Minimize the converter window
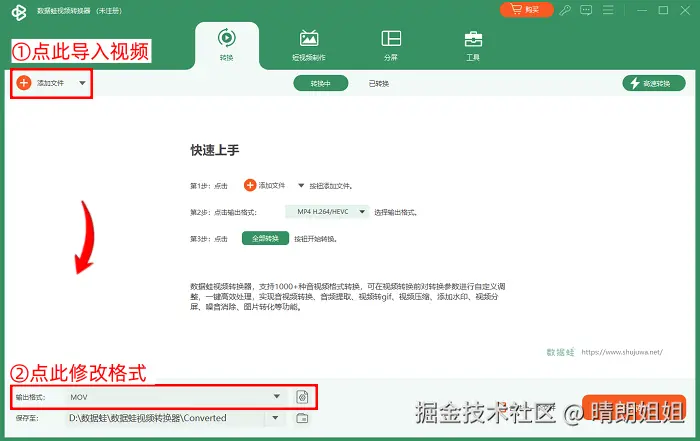 click(x=642, y=10)
